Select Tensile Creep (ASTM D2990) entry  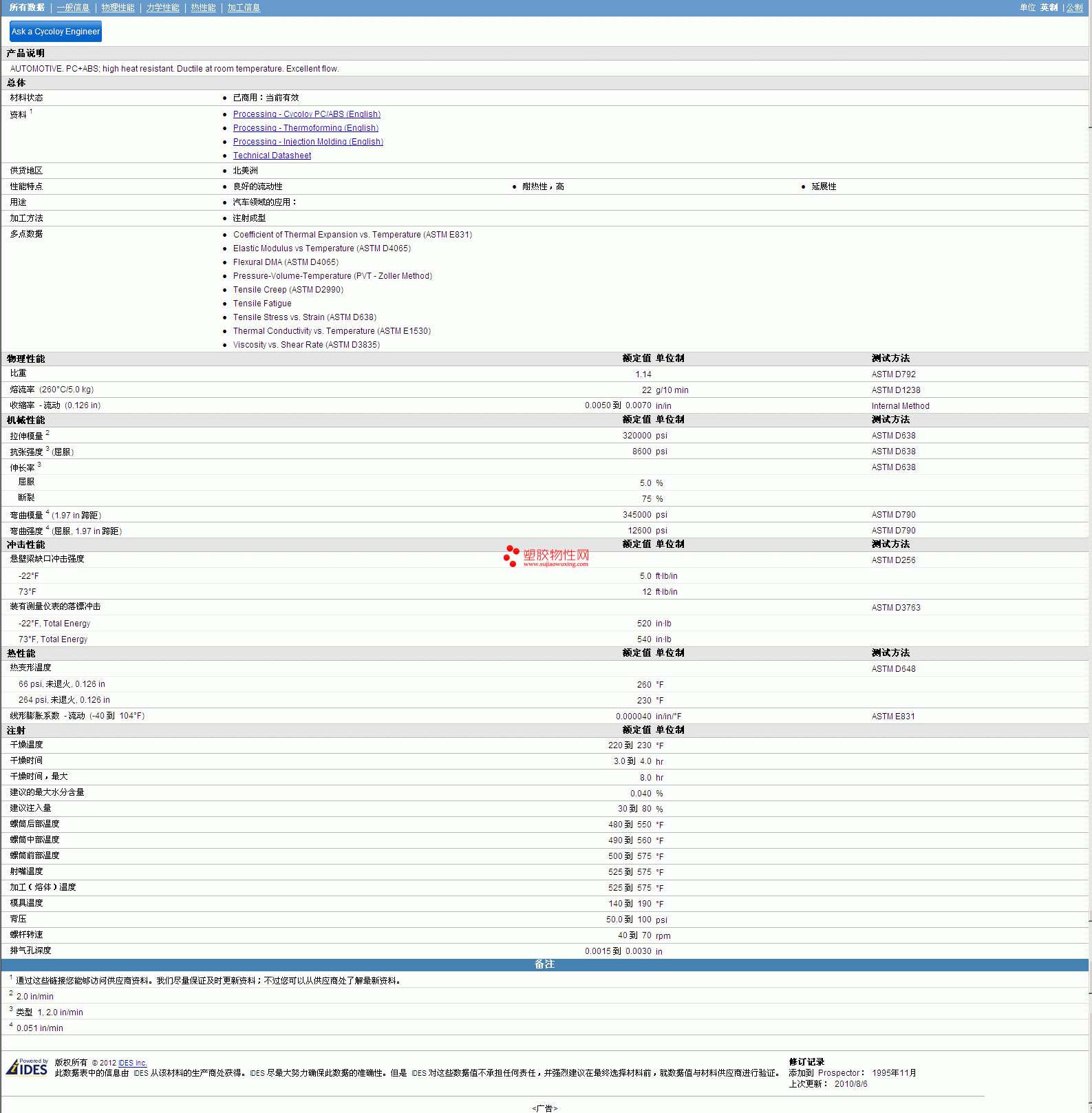tap(288, 290)
